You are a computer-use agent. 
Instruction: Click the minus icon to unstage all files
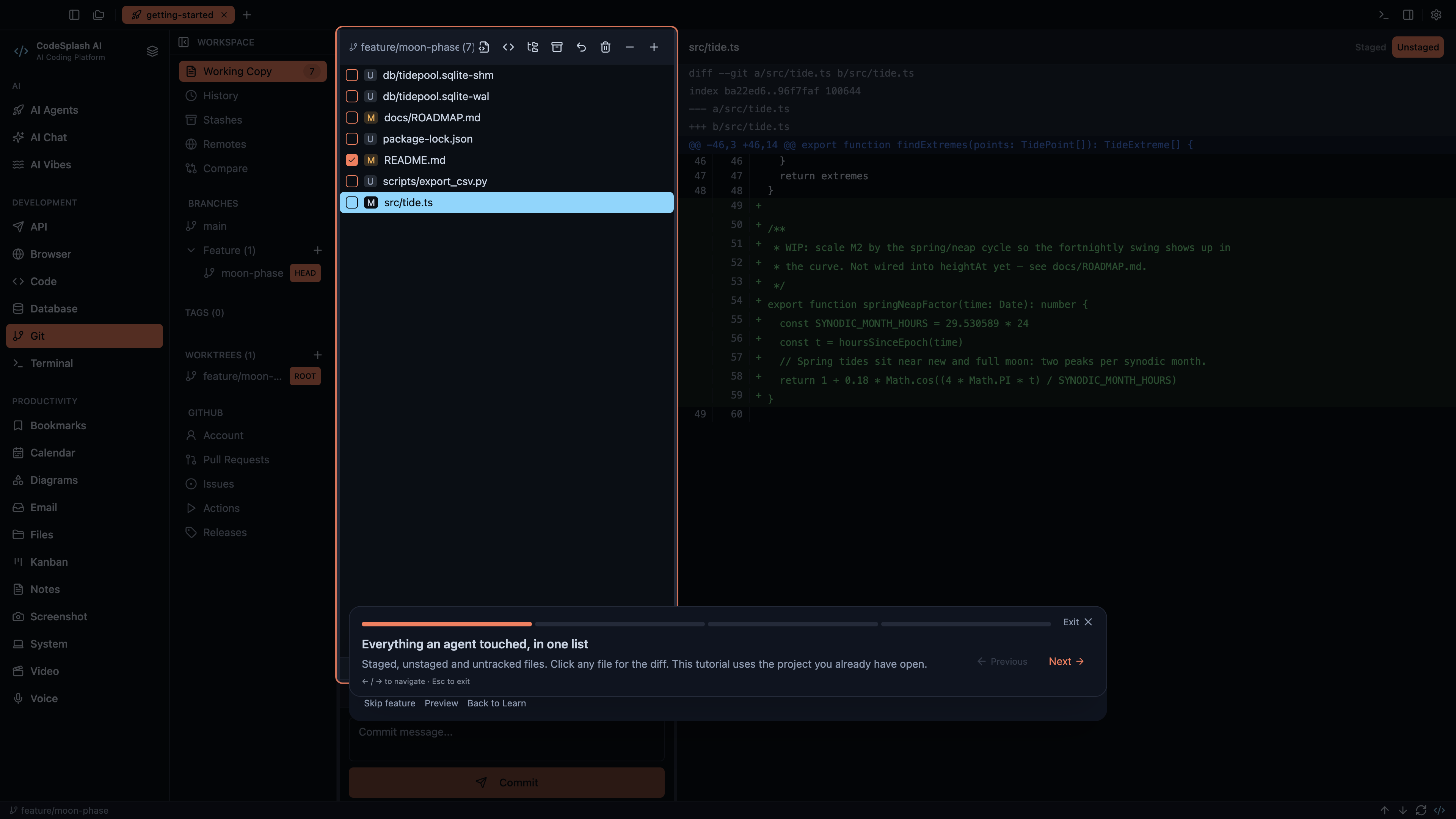(x=630, y=47)
